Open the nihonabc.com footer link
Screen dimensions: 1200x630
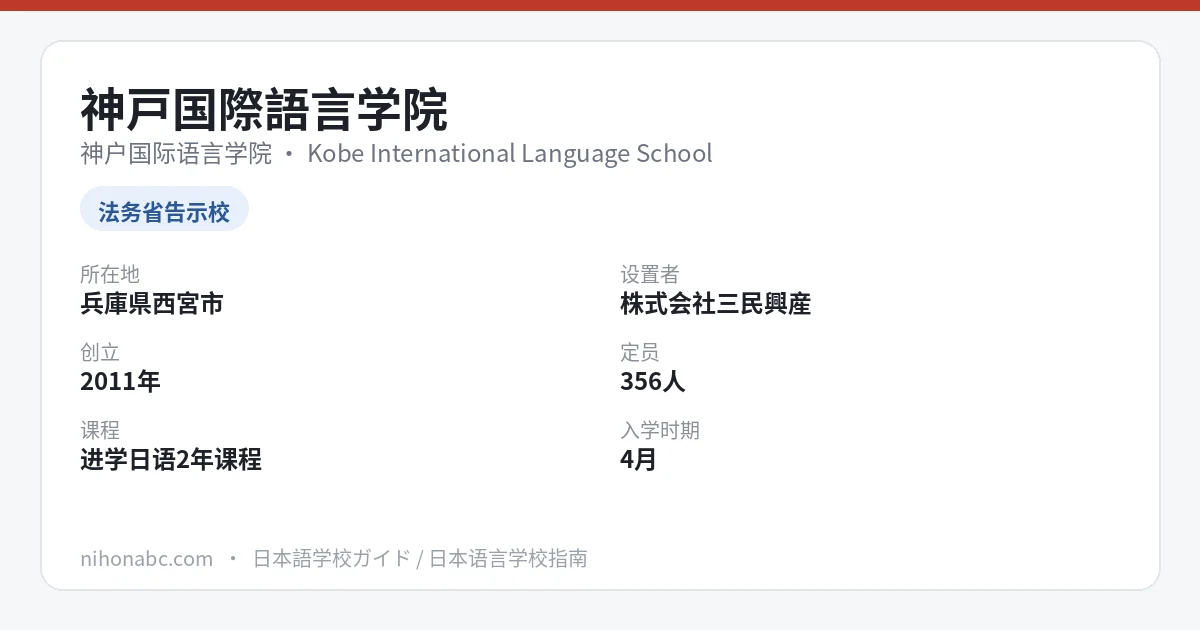click(x=146, y=558)
